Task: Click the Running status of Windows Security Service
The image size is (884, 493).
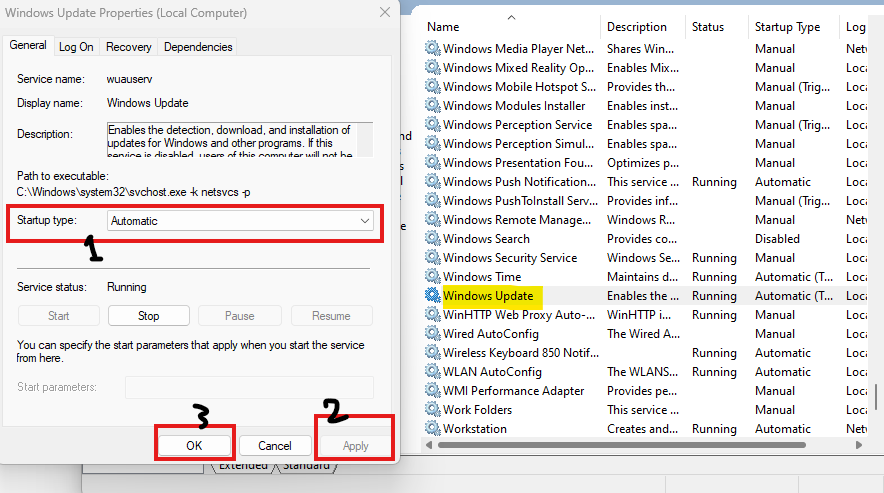Action: point(714,258)
